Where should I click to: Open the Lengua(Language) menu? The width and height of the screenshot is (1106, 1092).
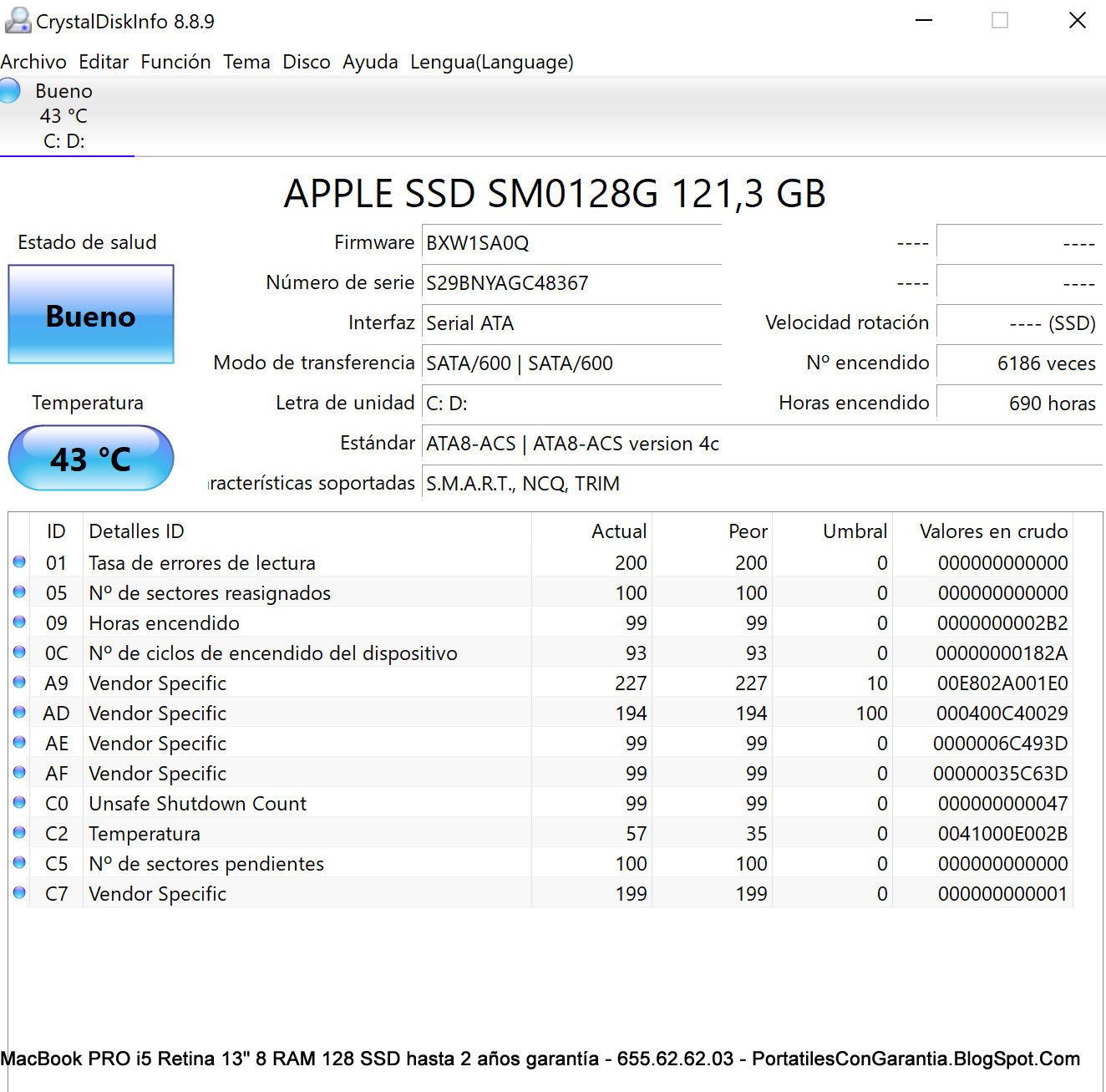(492, 62)
